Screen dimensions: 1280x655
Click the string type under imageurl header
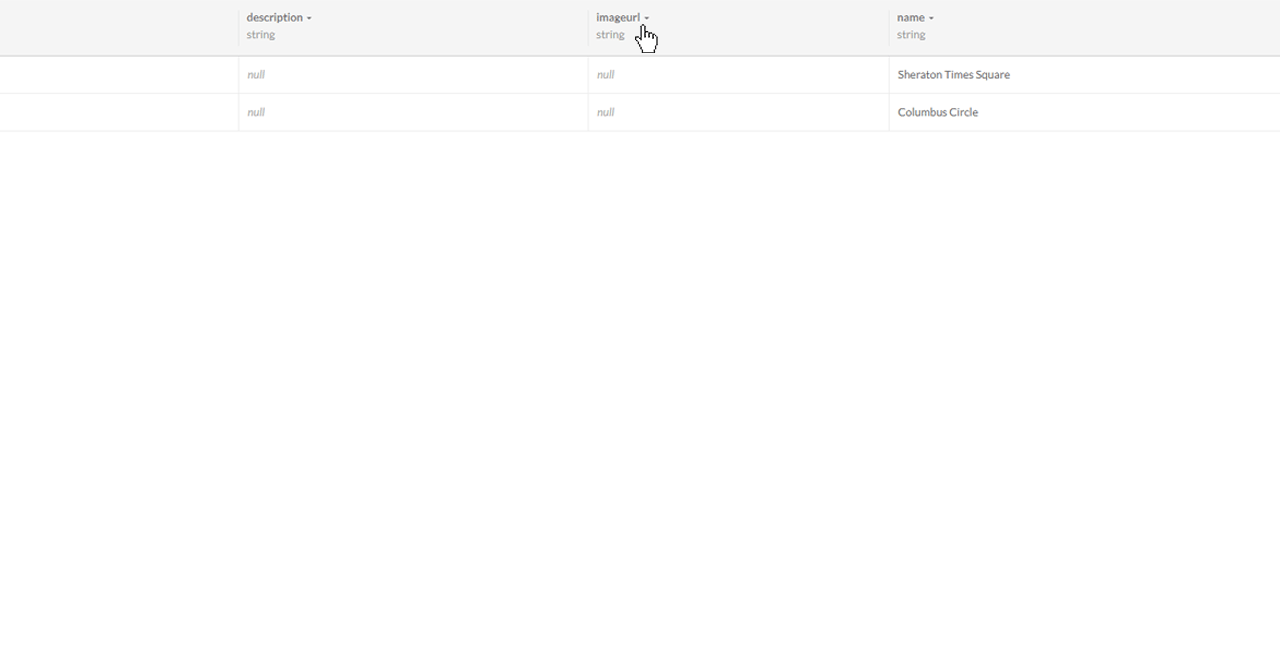pos(610,35)
